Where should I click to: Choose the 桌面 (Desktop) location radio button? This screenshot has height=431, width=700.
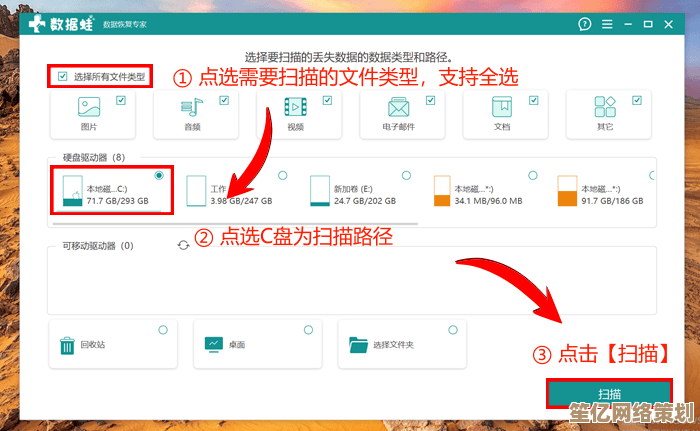tap(307, 330)
